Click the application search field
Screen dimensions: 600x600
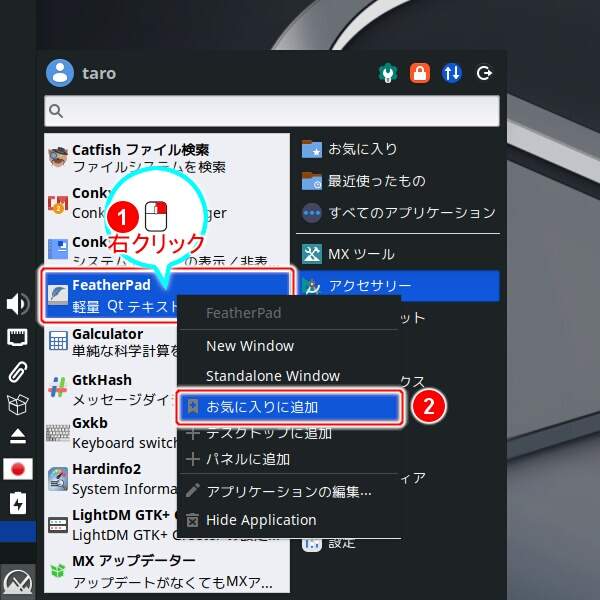[x=271, y=110]
